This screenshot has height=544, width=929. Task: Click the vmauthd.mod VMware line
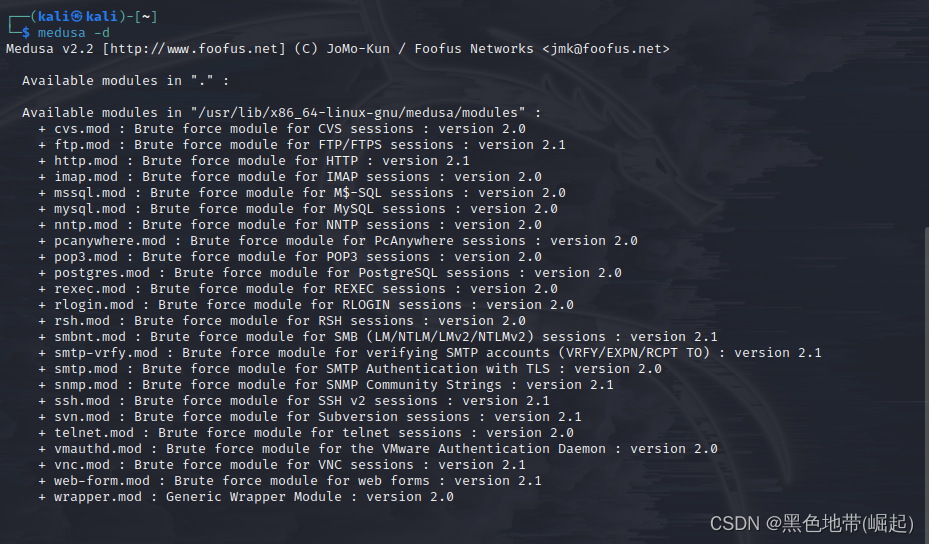tap(378, 449)
